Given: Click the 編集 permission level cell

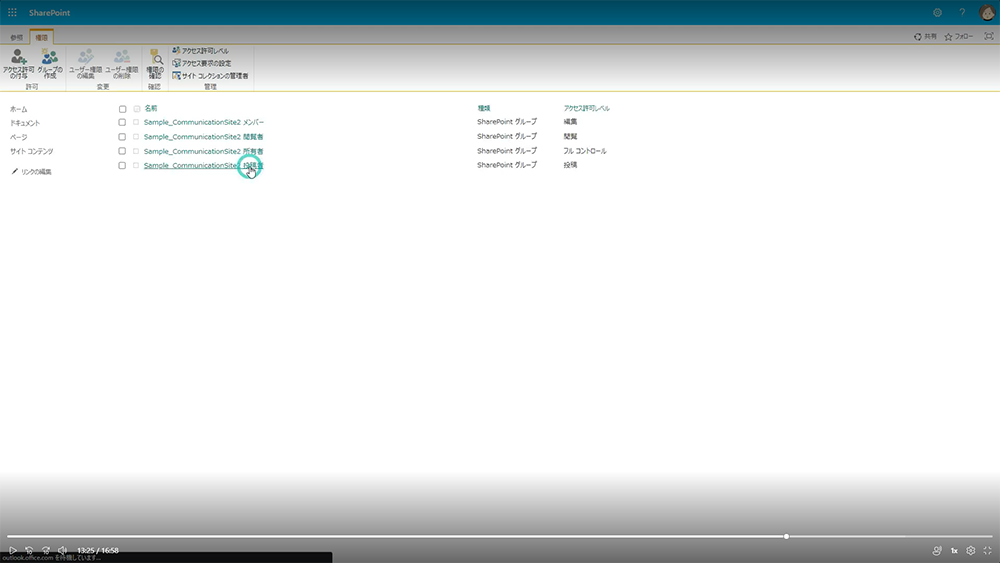Looking at the screenshot, I should tap(570, 121).
